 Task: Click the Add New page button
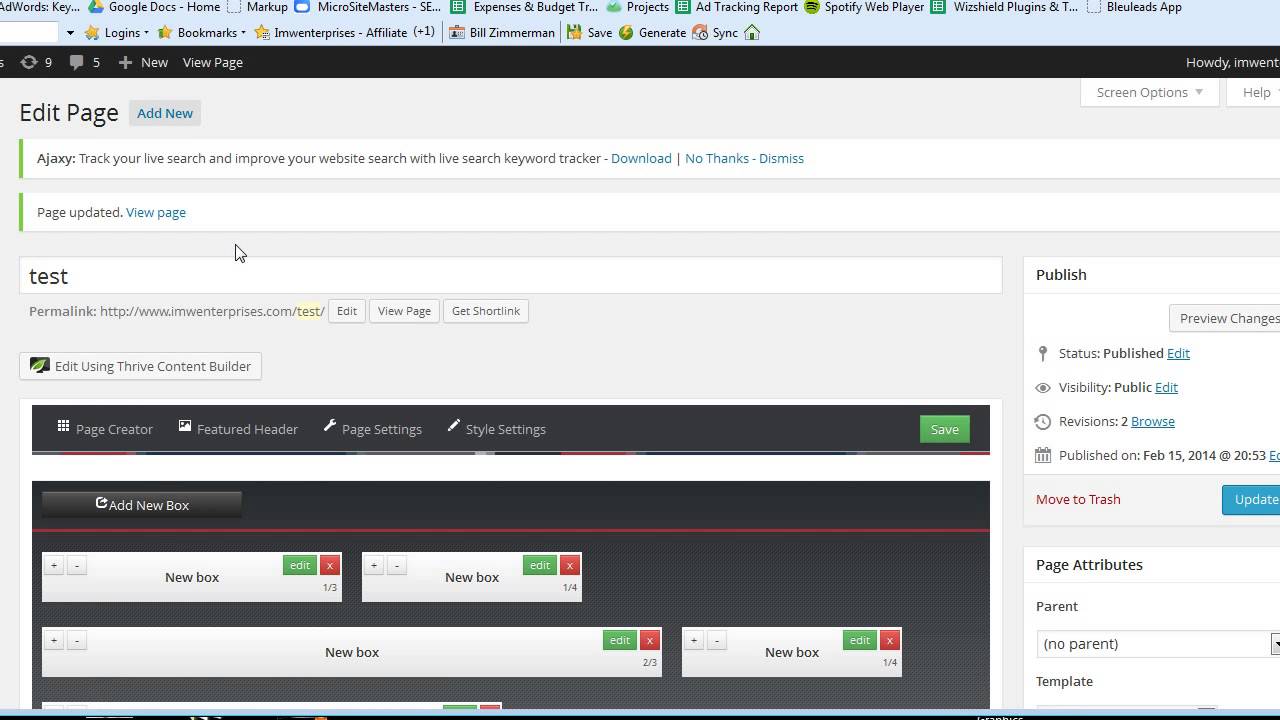165,113
